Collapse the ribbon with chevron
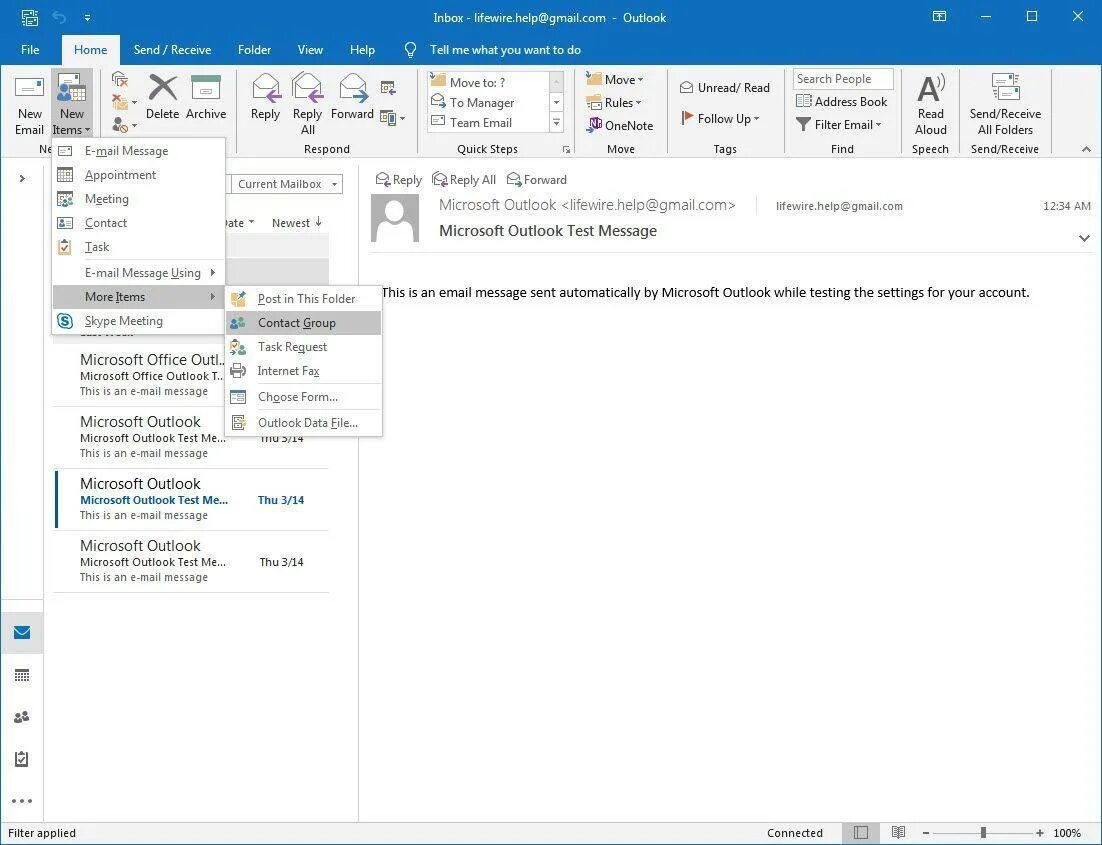 1086,149
